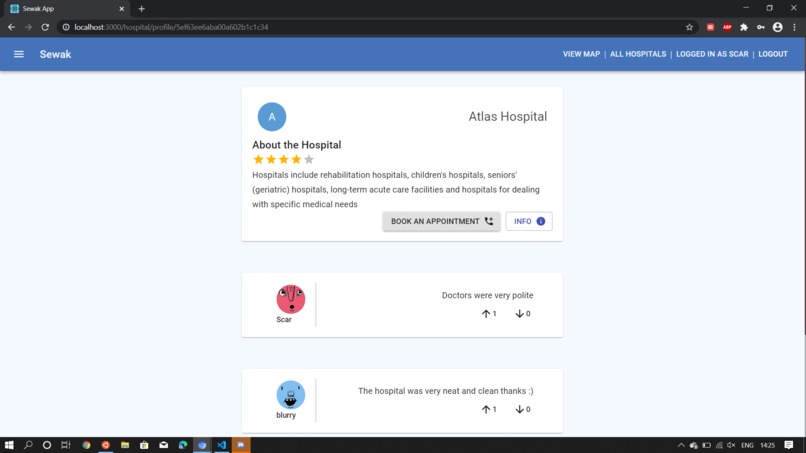
Task: Downvote the 'Doctors were very polite' review
Action: tap(522, 314)
